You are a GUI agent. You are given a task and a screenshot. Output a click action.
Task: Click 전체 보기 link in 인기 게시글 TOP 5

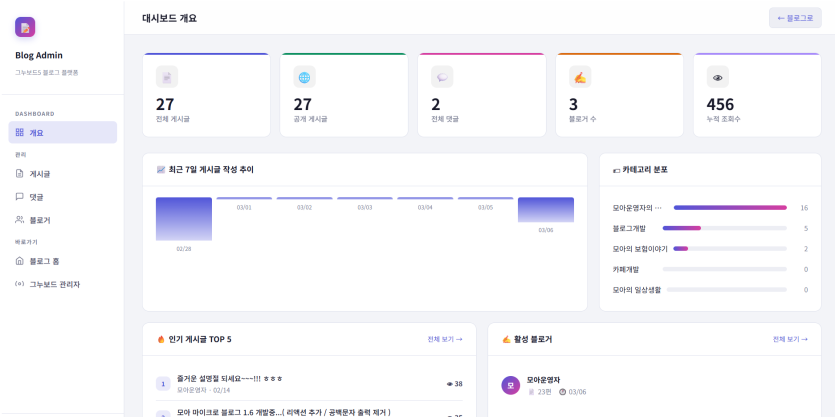coord(444,339)
